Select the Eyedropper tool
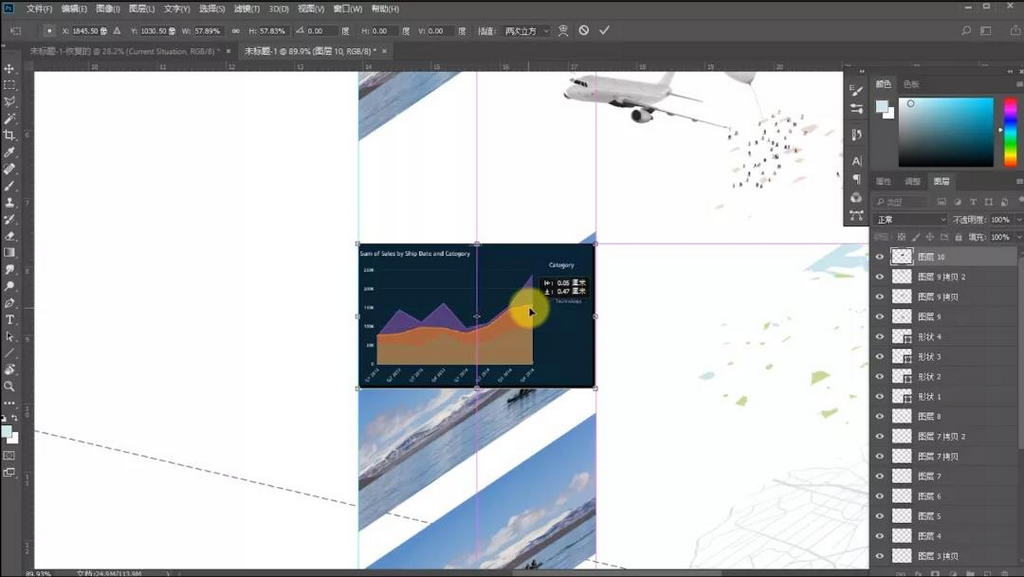Viewport: 1024px width, 577px height. pyautogui.click(x=10, y=152)
